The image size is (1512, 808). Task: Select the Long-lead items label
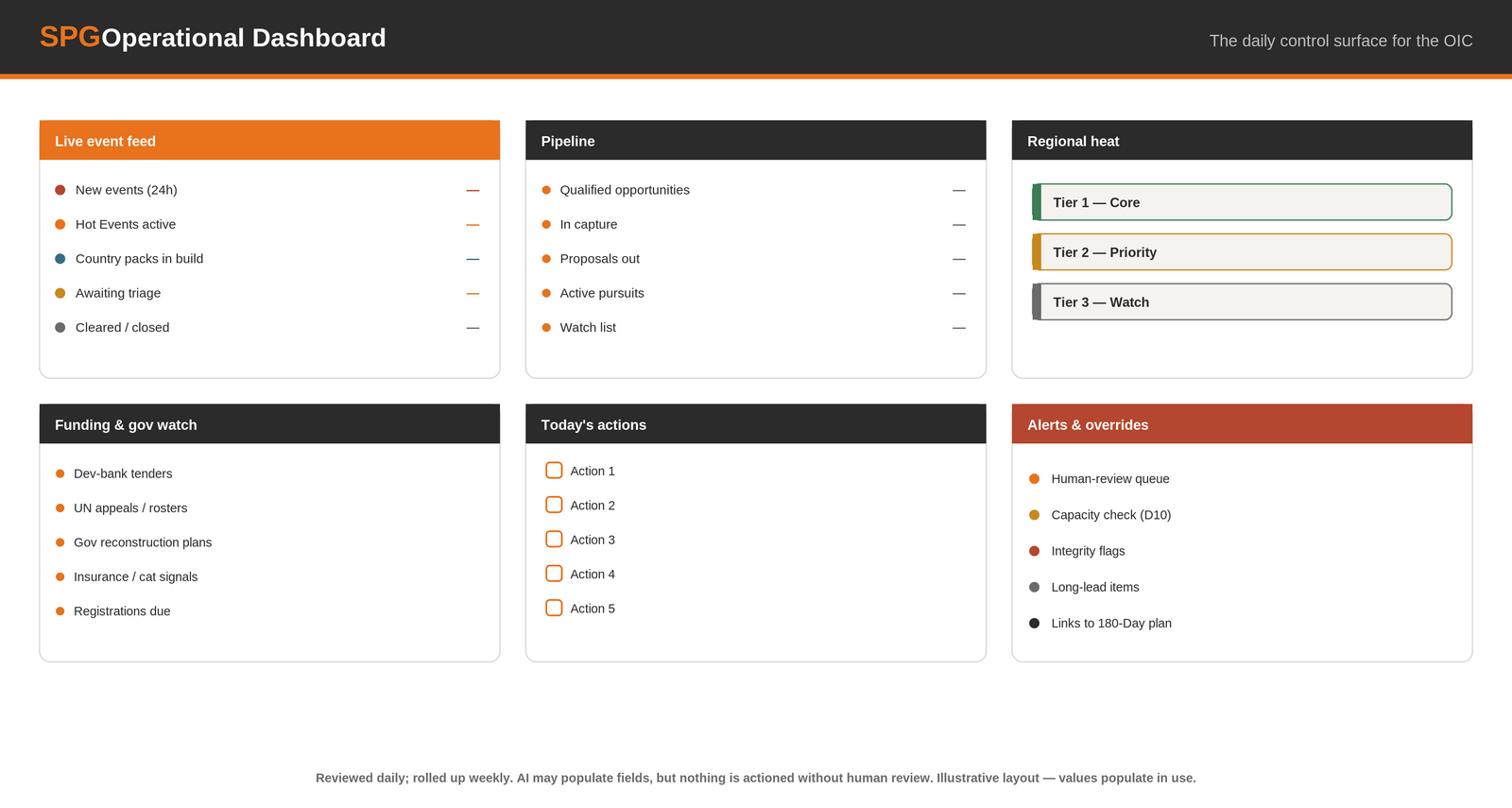[x=1095, y=587]
